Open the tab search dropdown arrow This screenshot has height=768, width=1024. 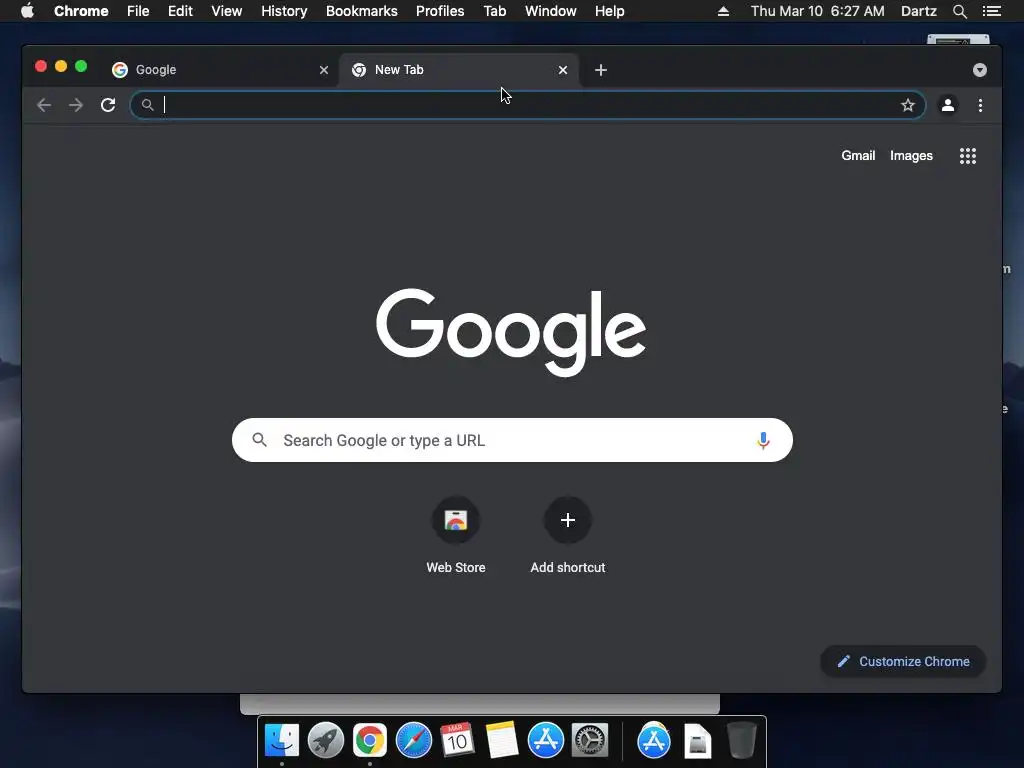[x=980, y=70]
